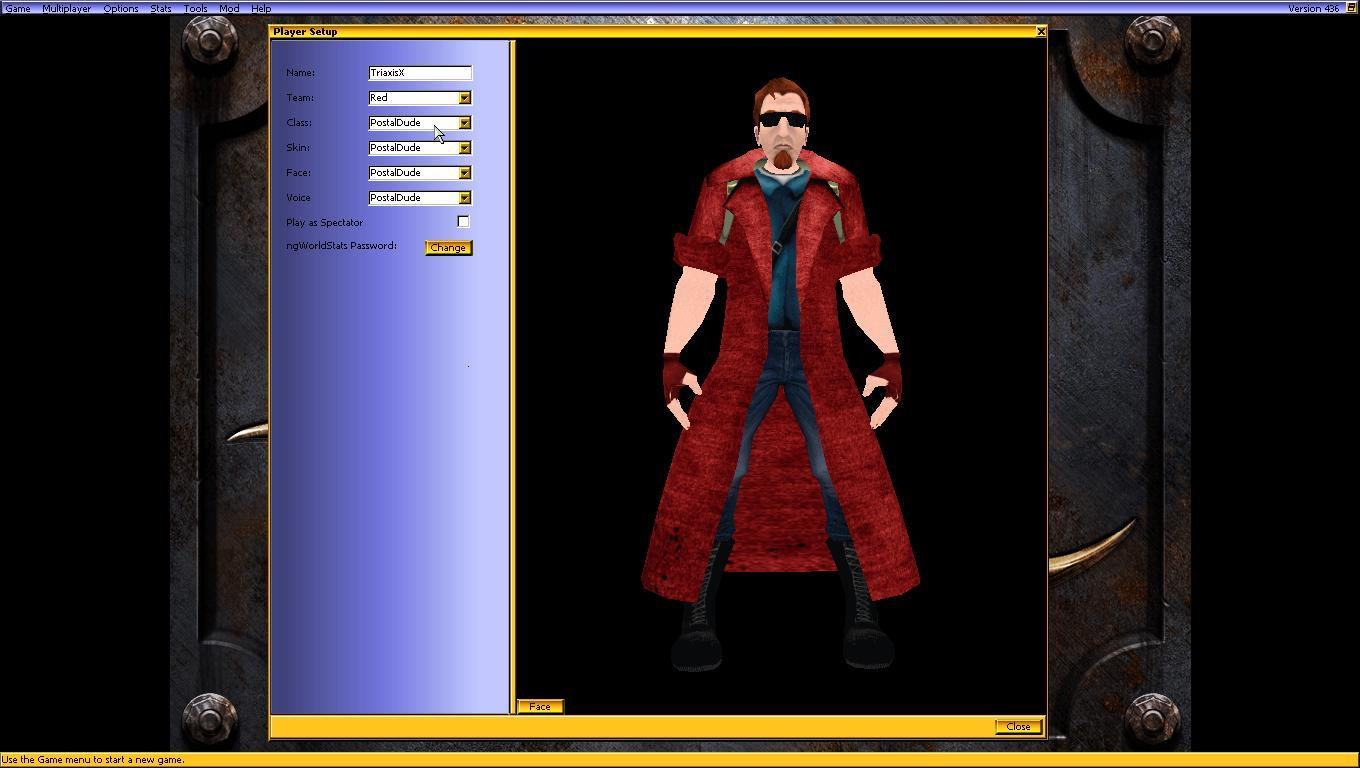Enable the Play as Spectator checkbox
The width and height of the screenshot is (1360, 768).
463,221
